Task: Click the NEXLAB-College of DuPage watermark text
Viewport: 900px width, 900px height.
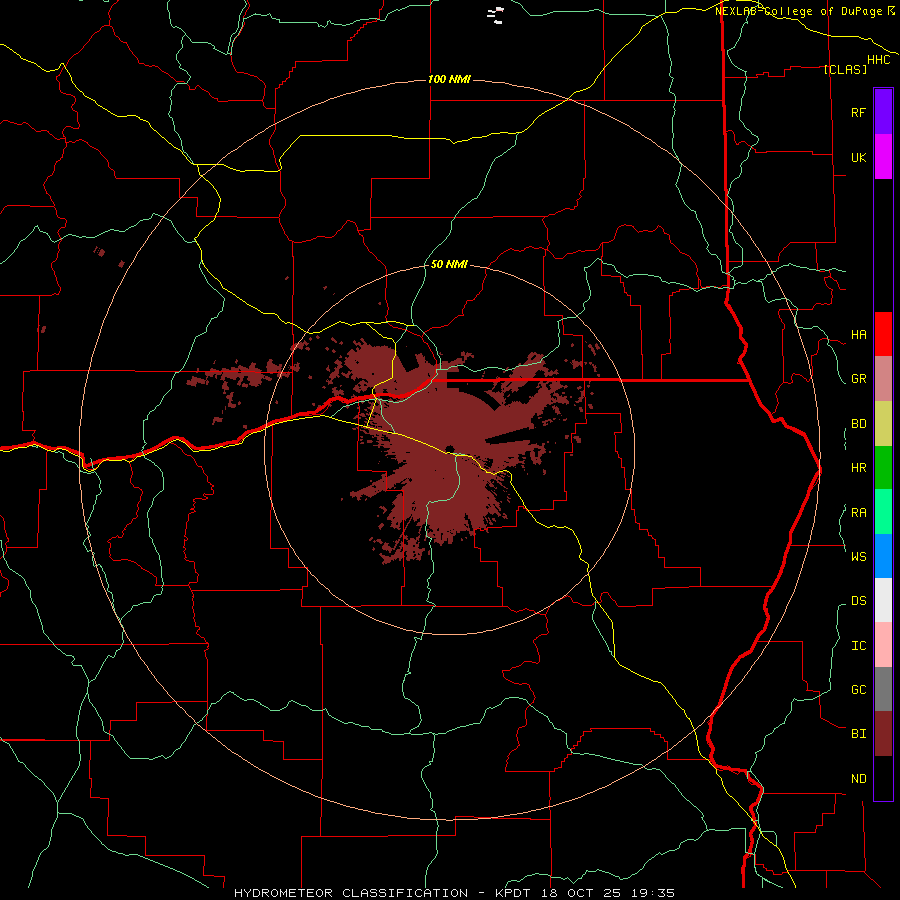Action: [798, 11]
